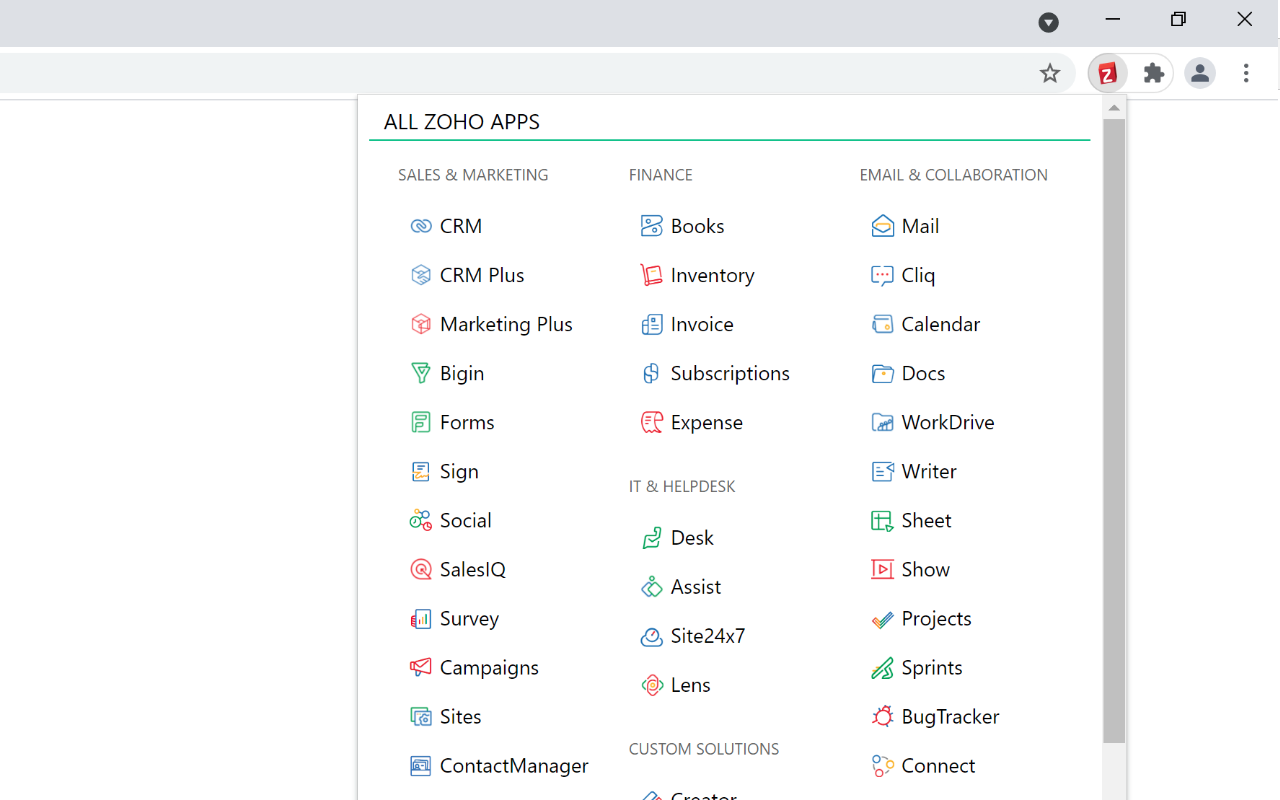1280x800 pixels.
Task: Select the Zoho Mail envelope icon
Action: pyautogui.click(x=882, y=225)
